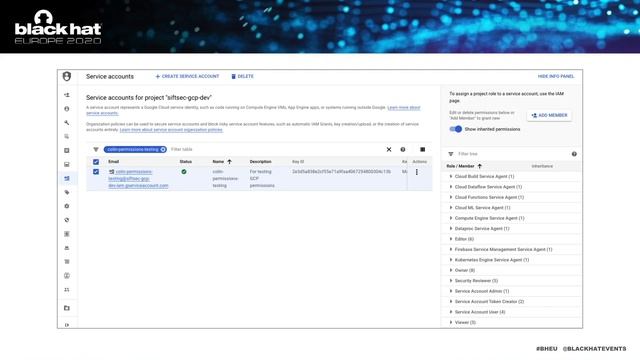The height and width of the screenshot is (360, 640).
Task: Open Identity & Organization sidebar icon
Action: click(x=67, y=109)
